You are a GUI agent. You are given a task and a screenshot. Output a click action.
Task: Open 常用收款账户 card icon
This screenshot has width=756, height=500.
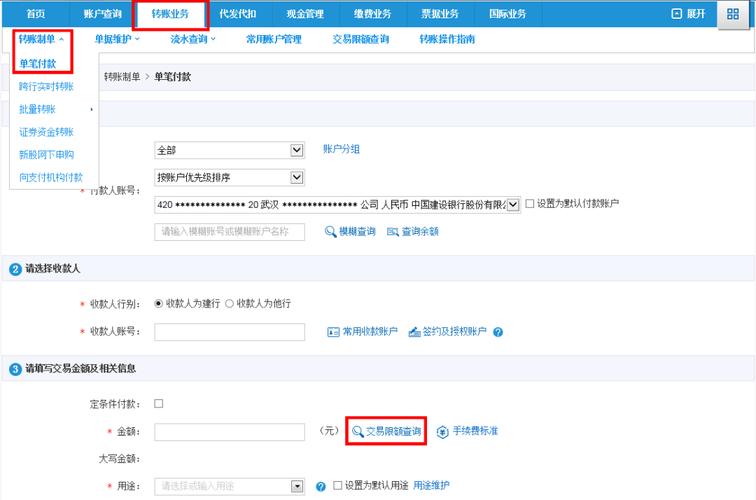point(333,332)
